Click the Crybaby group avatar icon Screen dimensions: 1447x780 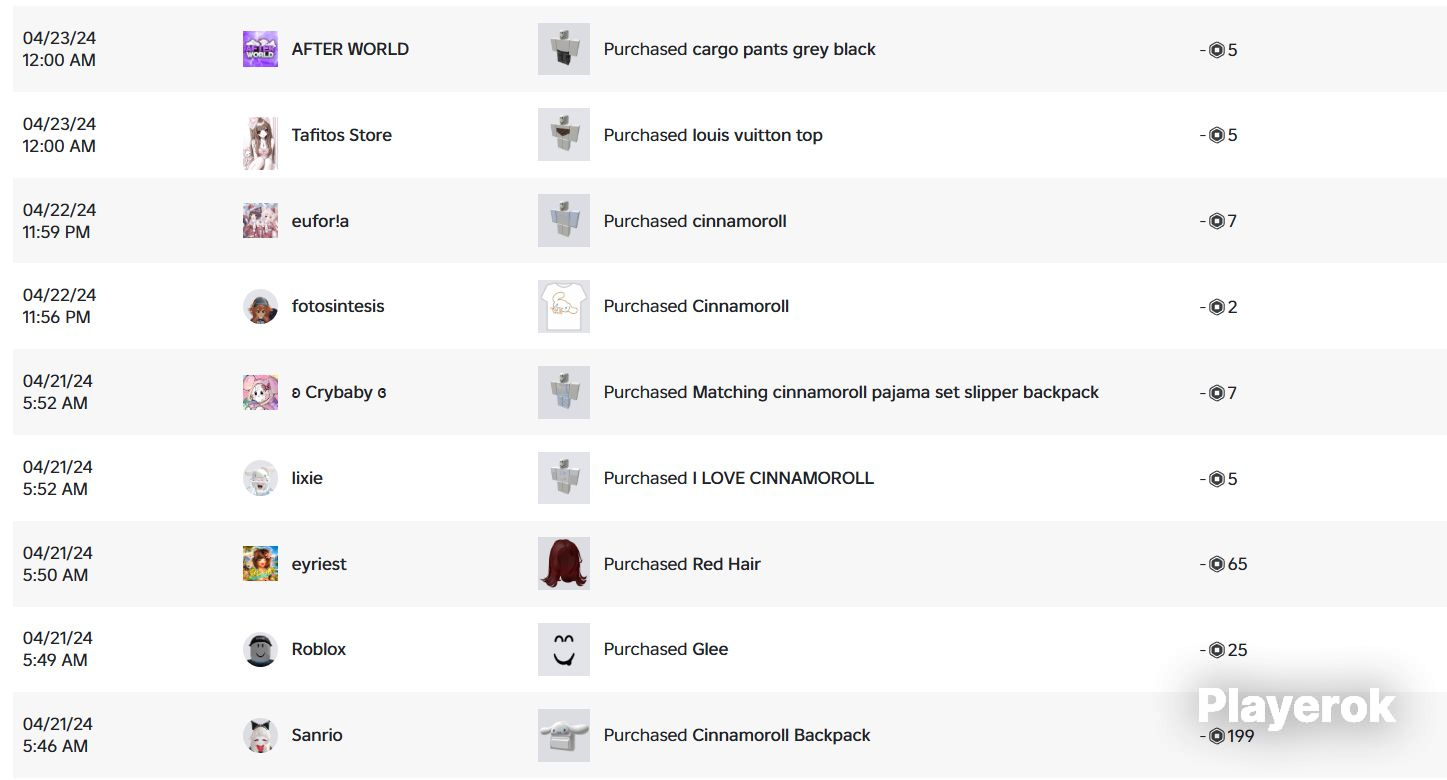coord(260,392)
